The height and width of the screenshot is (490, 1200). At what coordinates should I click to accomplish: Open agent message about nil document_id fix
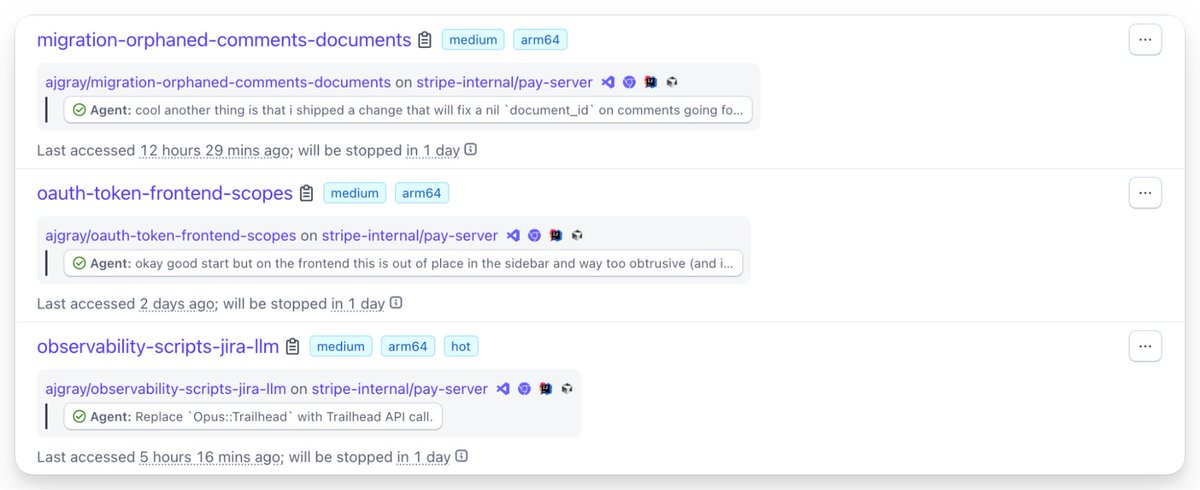pos(408,110)
